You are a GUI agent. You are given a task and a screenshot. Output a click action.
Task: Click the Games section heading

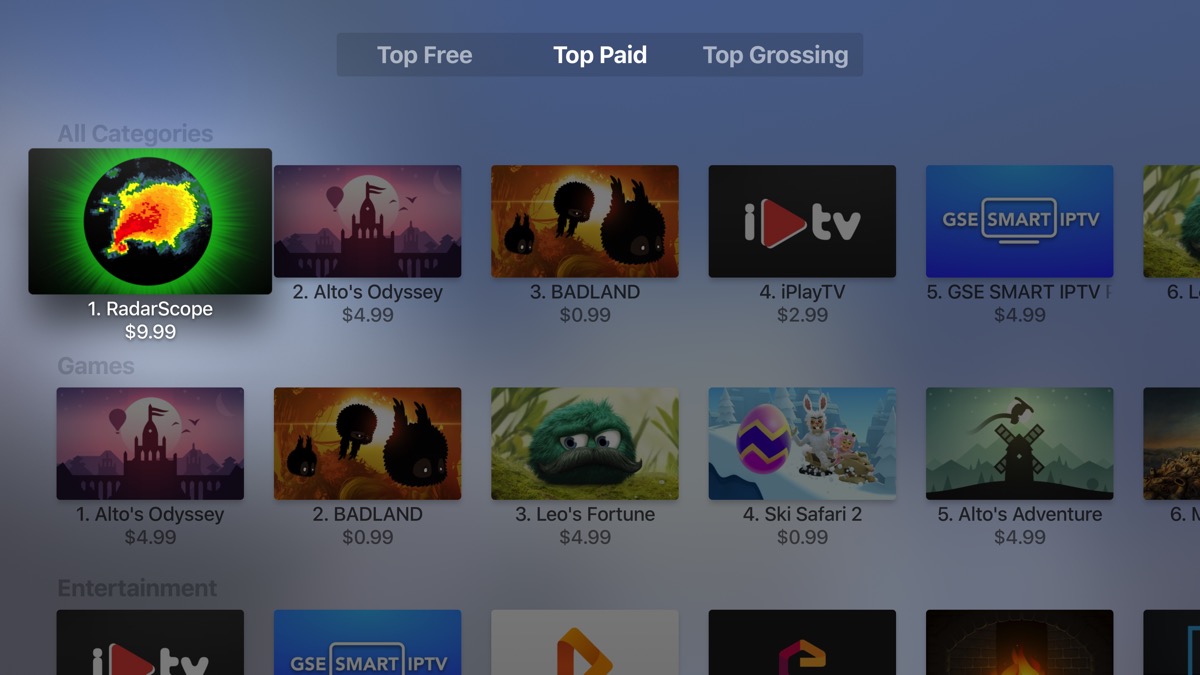click(96, 366)
